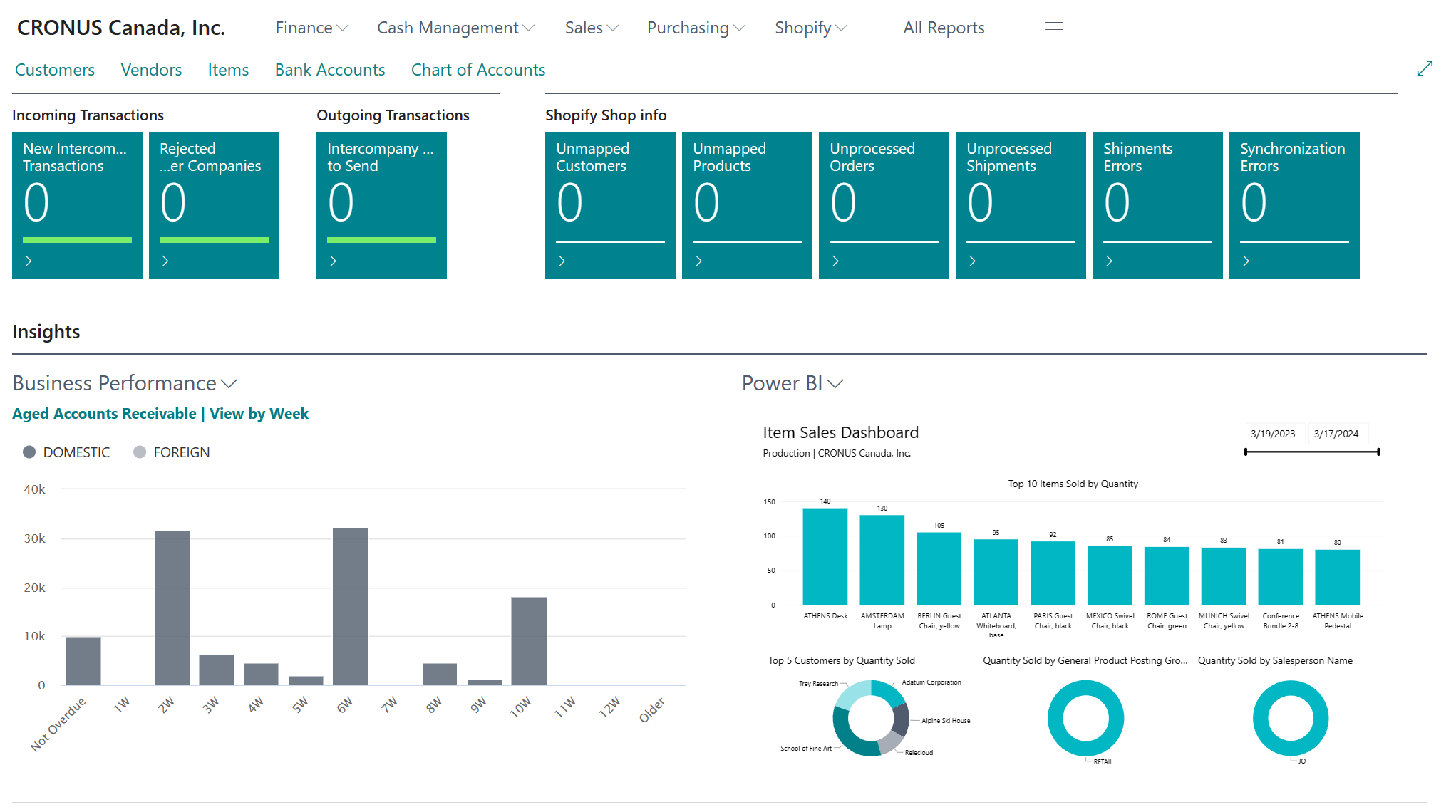The width and height of the screenshot is (1456, 812).
Task: Open the Power BI dropdown
Action: pos(792,383)
